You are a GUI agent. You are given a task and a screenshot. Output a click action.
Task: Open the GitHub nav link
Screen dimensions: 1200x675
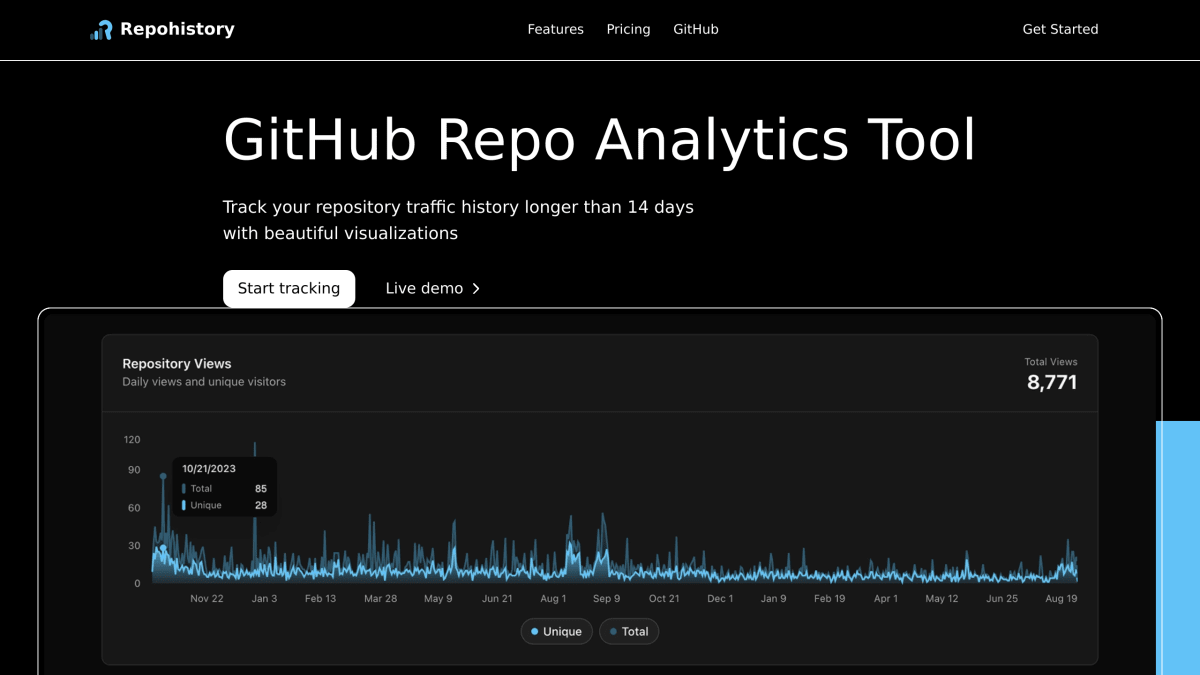695,29
